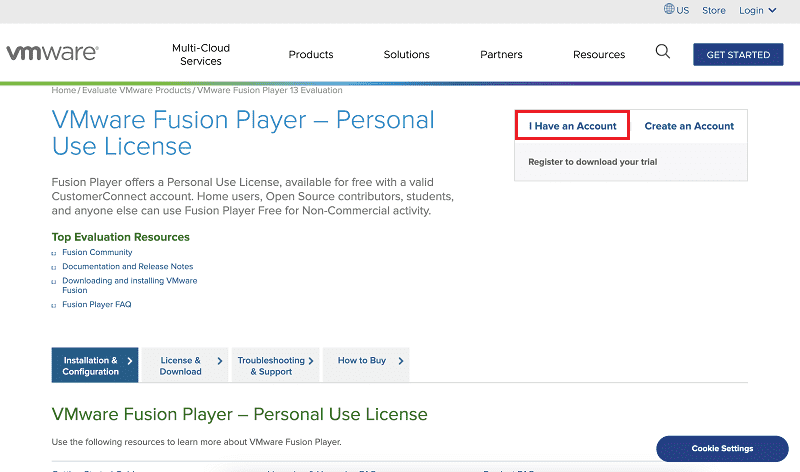Screen dimensions: 800x472
Task: Open Cookie Settings
Action: (x=722, y=449)
